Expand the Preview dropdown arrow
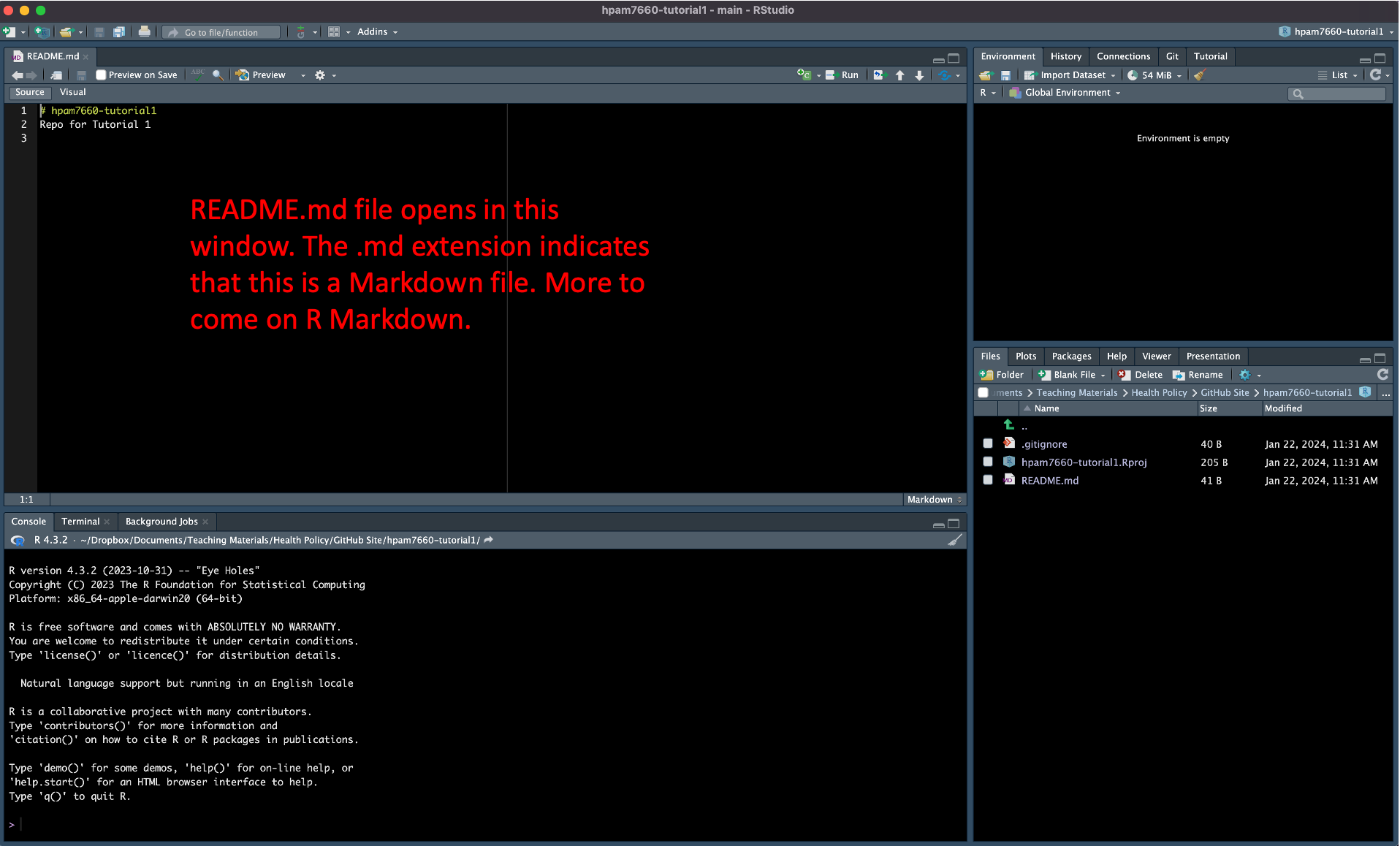 pos(303,75)
